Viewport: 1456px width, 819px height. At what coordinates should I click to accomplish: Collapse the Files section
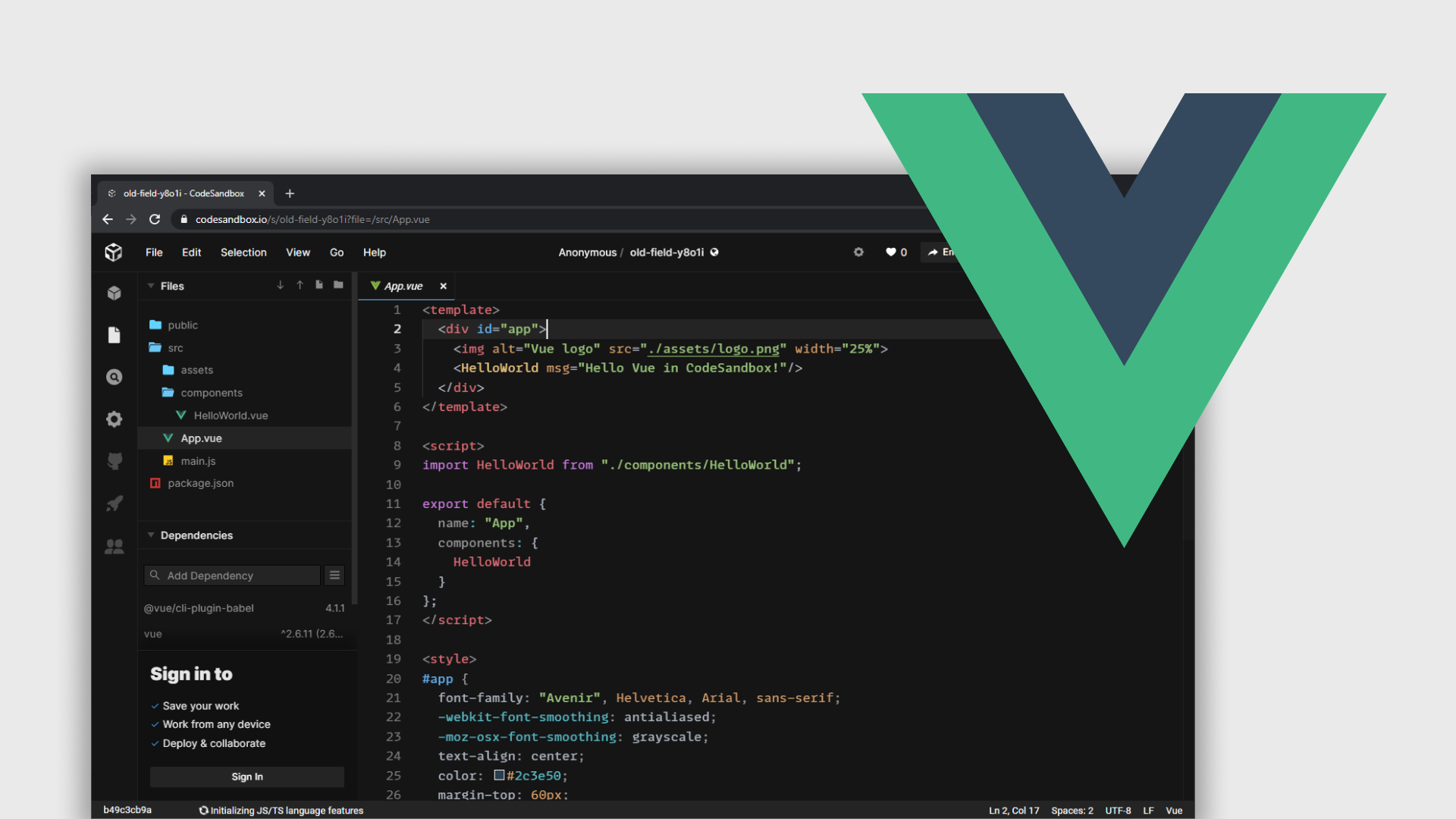tap(150, 286)
